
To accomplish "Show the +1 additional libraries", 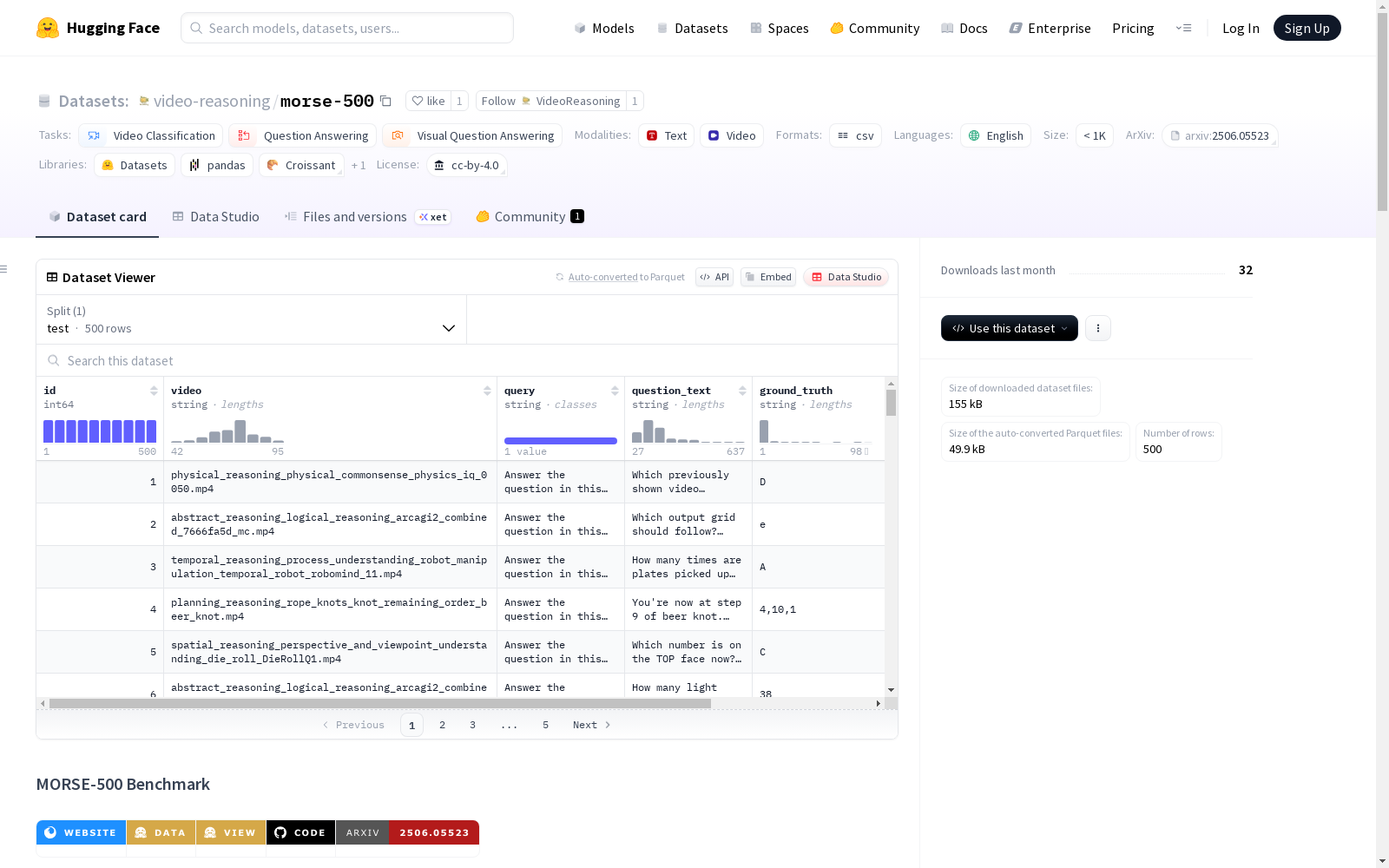I will (359, 165).
